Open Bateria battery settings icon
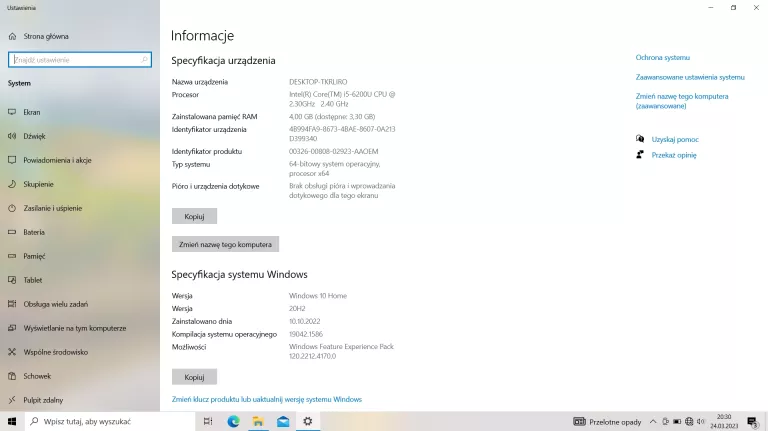 [12, 232]
